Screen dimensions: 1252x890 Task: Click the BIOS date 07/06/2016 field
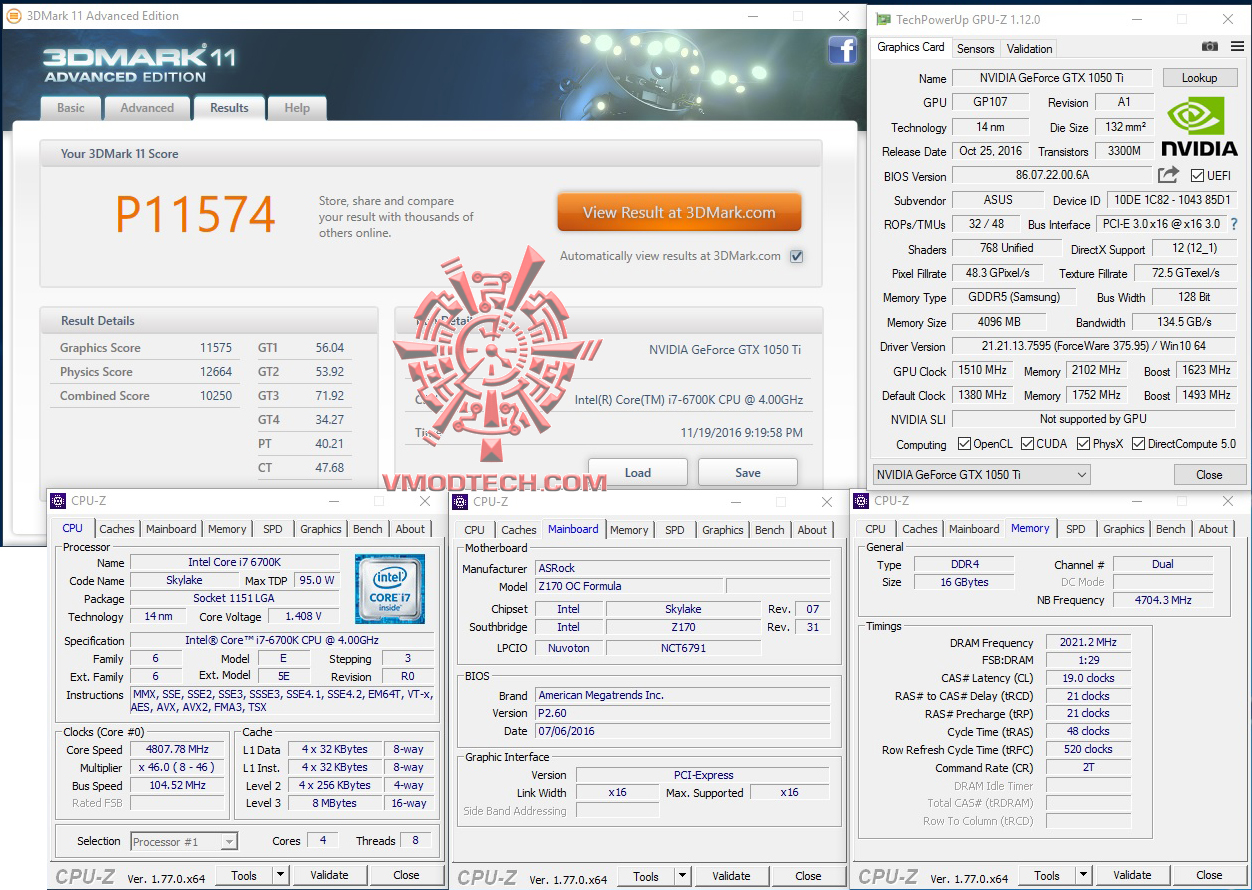click(682, 731)
